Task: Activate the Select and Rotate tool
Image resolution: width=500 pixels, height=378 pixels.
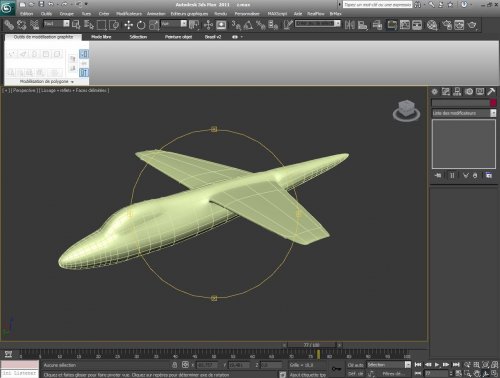Action: point(141,25)
